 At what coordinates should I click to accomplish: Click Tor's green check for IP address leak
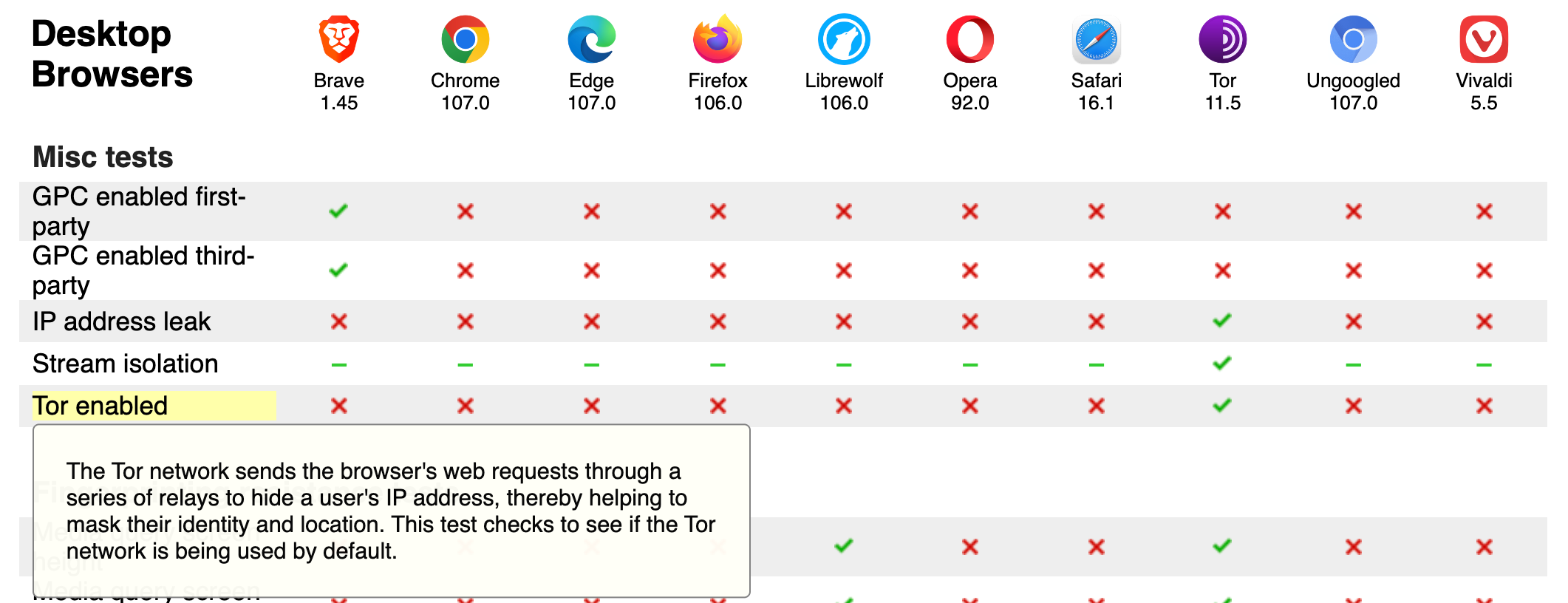(1222, 321)
